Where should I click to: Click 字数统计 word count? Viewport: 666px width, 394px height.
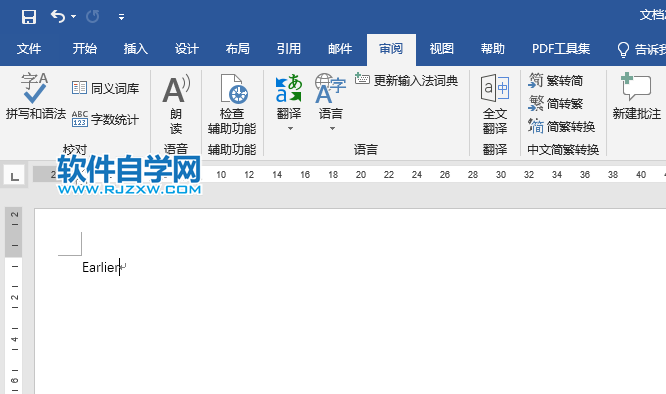tap(105, 119)
